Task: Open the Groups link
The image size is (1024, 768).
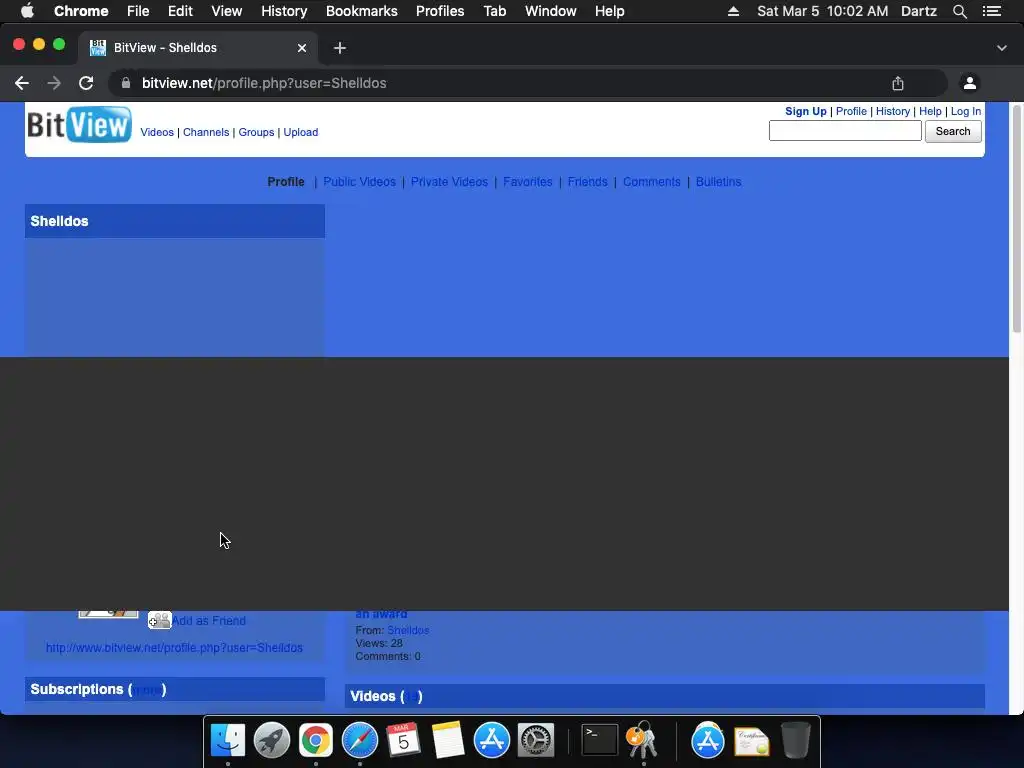Action: point(256,132)
